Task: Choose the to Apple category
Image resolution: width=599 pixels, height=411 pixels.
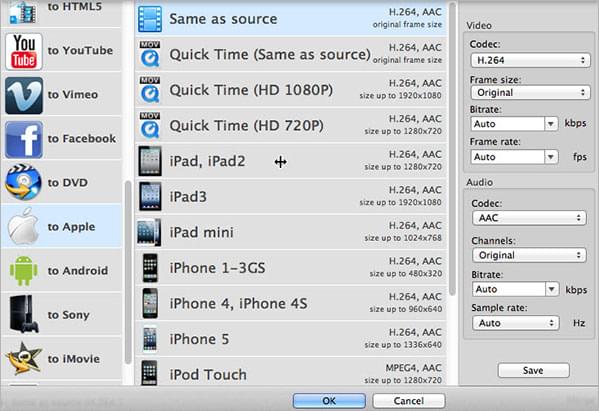Action: coord(61,227)
